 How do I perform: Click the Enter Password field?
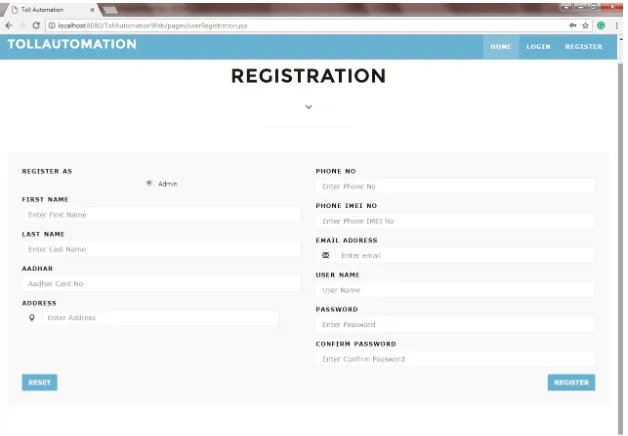coord(455,324)
